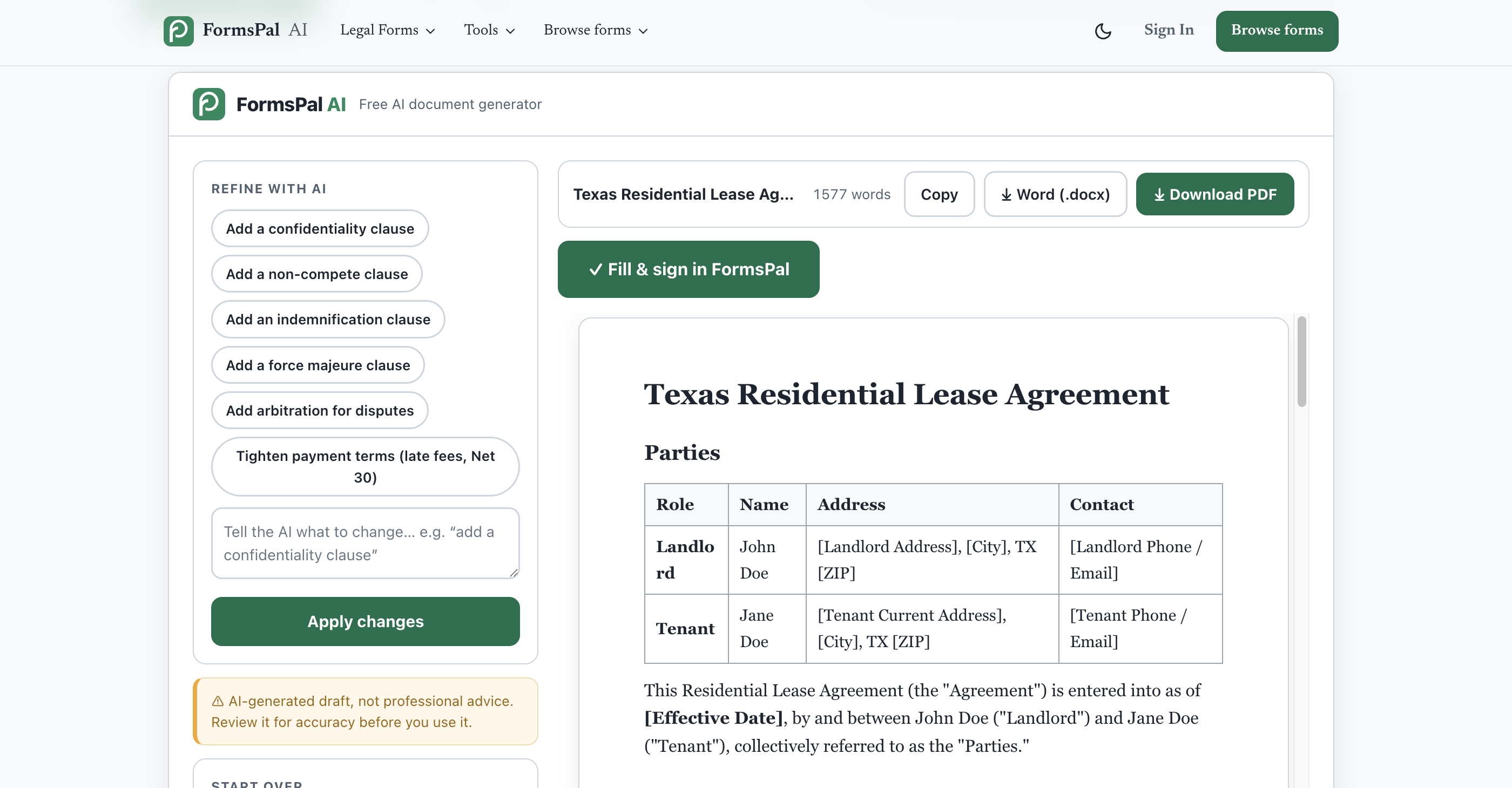Click the FormsPal logo icon in navbar
The height and width of the screenshot is (788, 1512).
[178, 31]
